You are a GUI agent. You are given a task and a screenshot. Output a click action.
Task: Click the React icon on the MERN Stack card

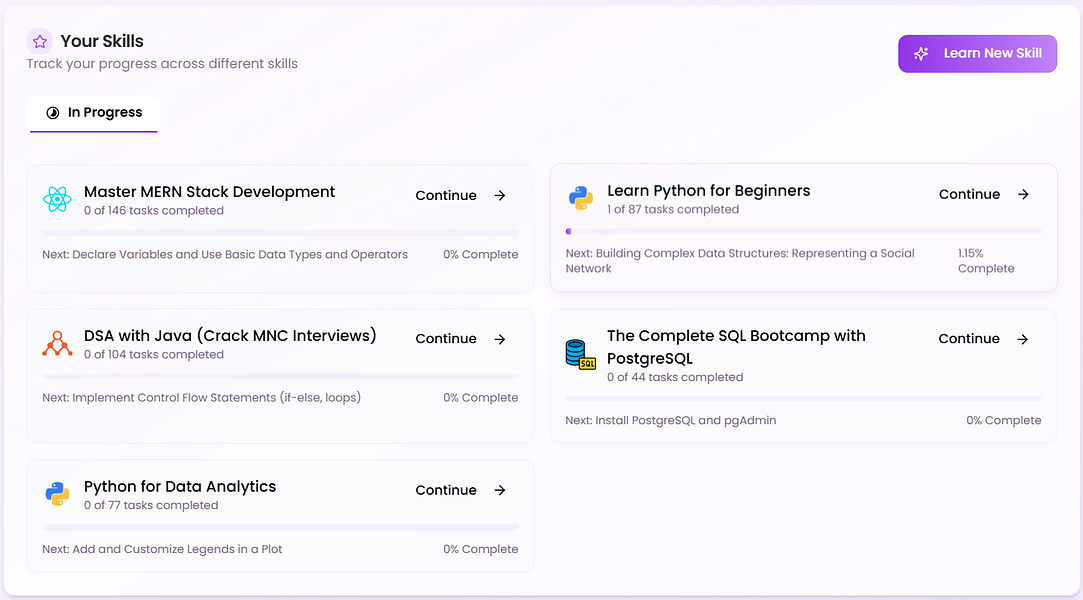58,199
